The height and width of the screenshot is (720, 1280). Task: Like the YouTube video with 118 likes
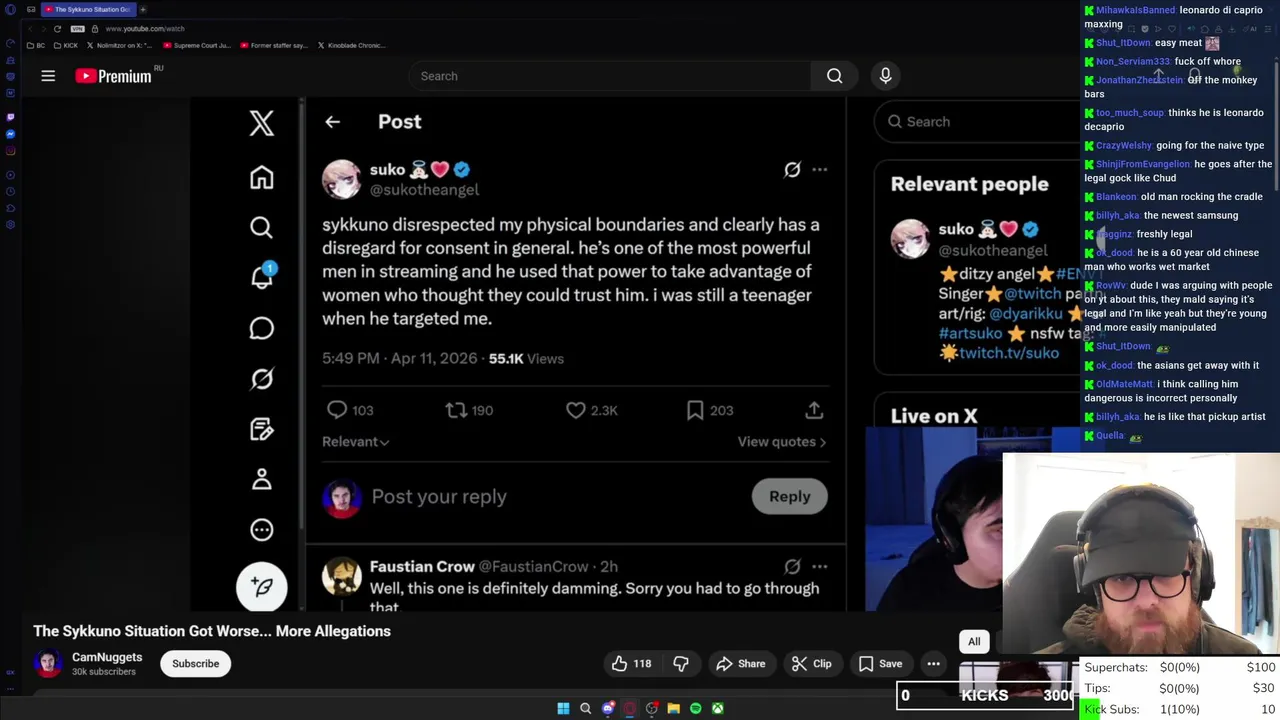631,664
